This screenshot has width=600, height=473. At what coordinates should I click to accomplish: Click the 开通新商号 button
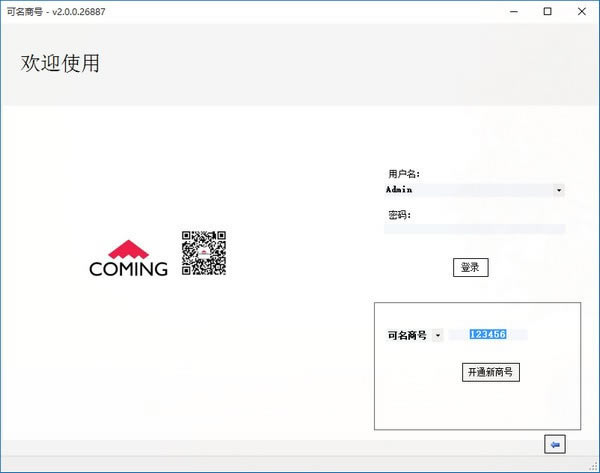point(490,372)
